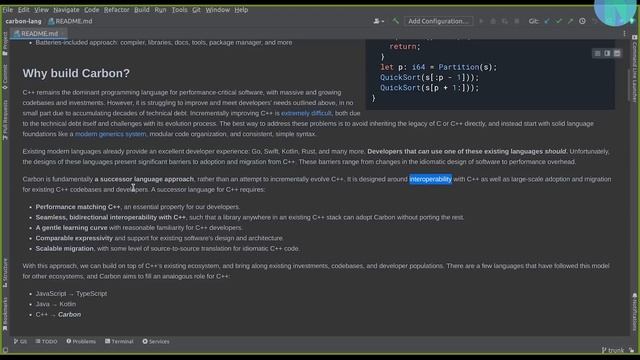This screenshot has height=360, width=640.
Task: Open the Build menu
Action: pos(142,9)
